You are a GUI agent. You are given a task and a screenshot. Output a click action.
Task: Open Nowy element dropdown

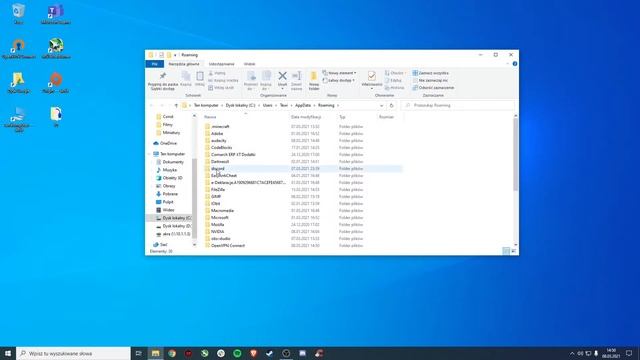(339, 73)
